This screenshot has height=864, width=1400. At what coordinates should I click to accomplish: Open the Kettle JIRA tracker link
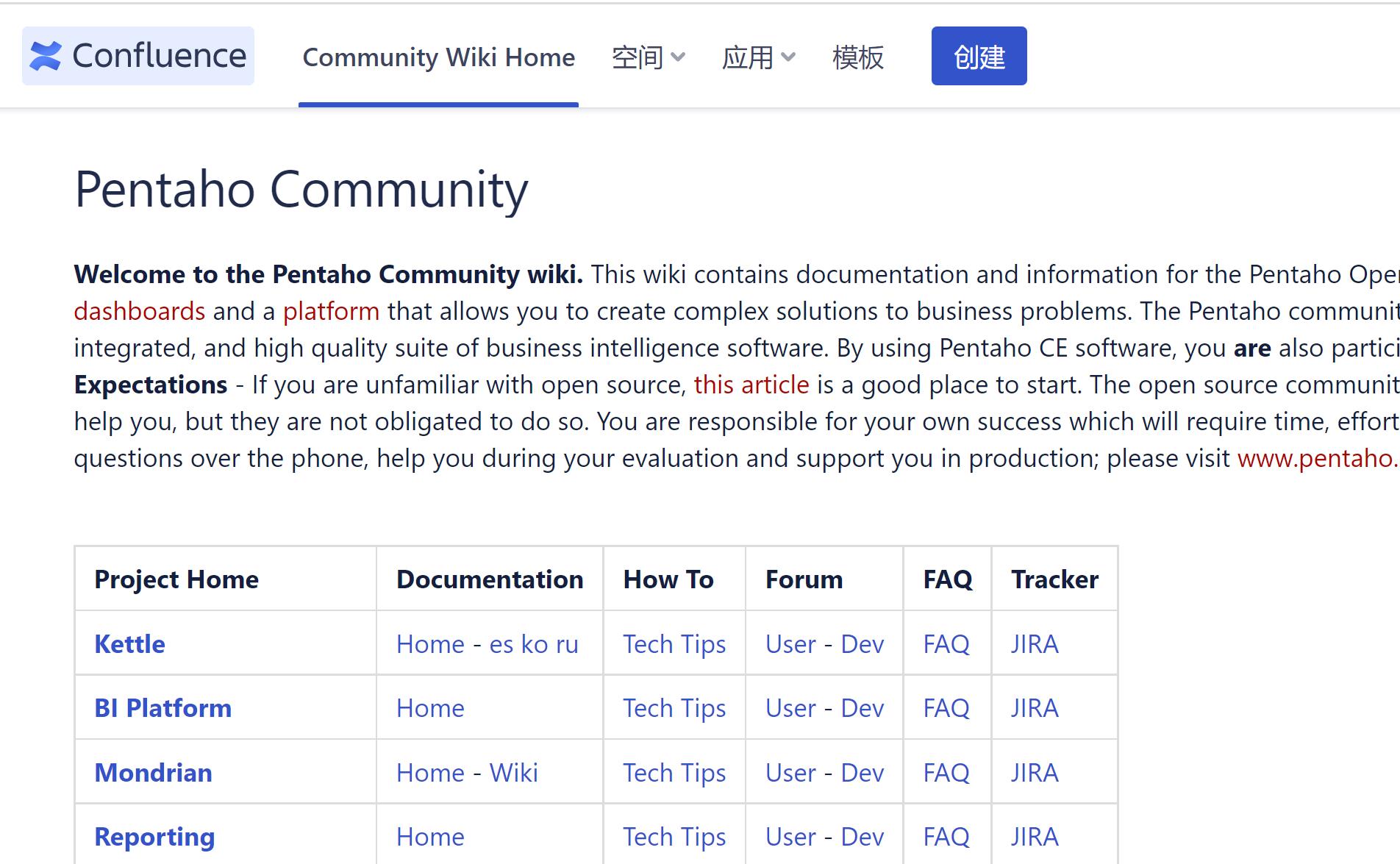(x=1035, y=644)
